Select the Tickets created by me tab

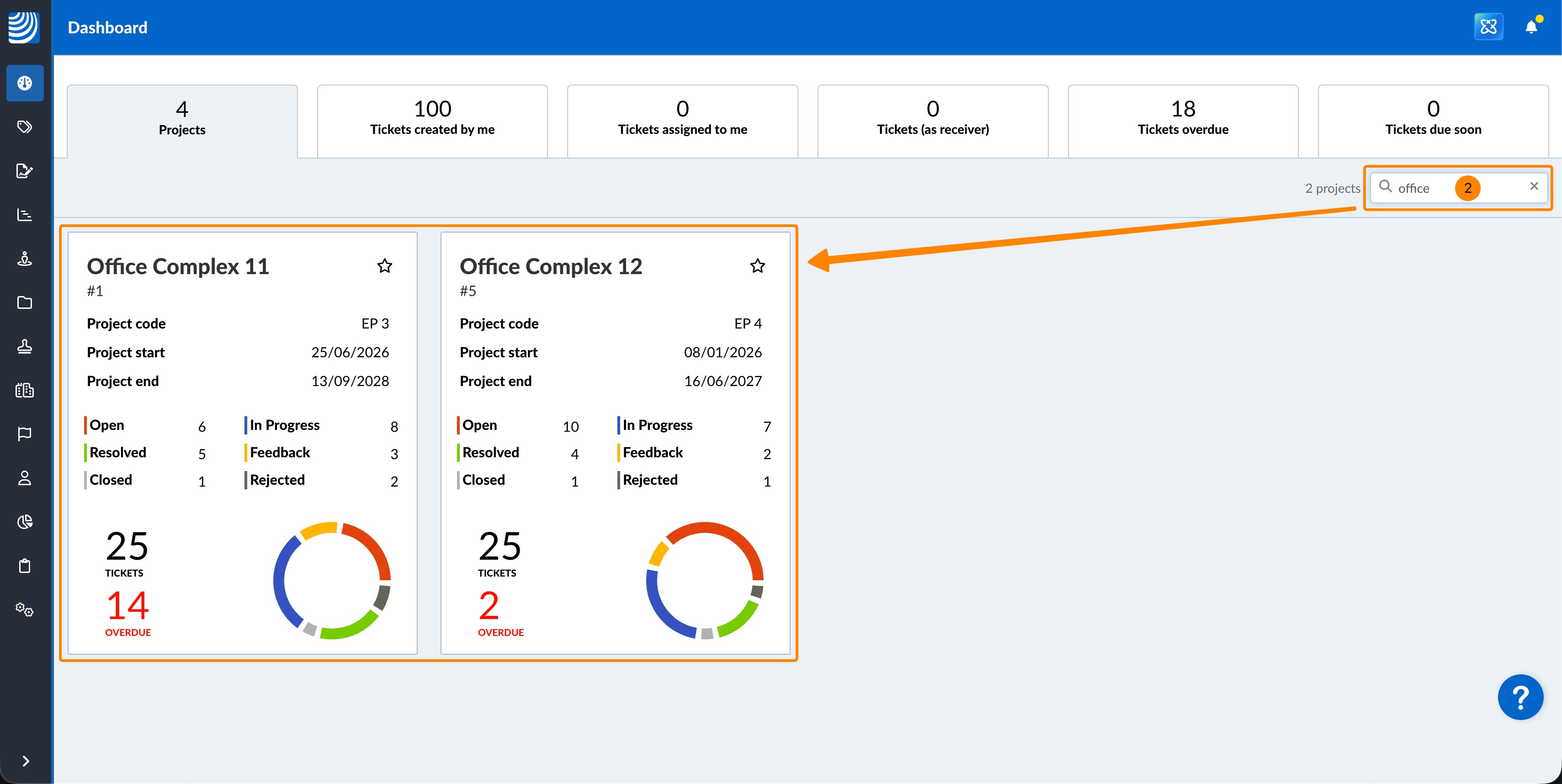point(432,119)
